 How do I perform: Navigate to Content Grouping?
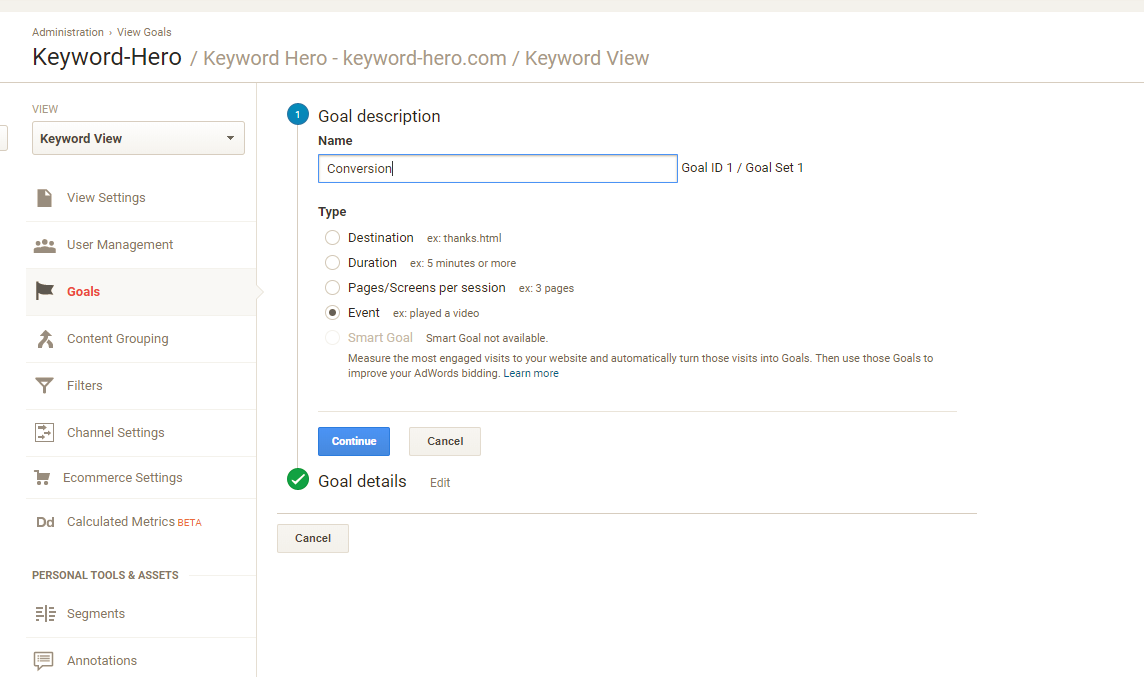click(117, 338)
